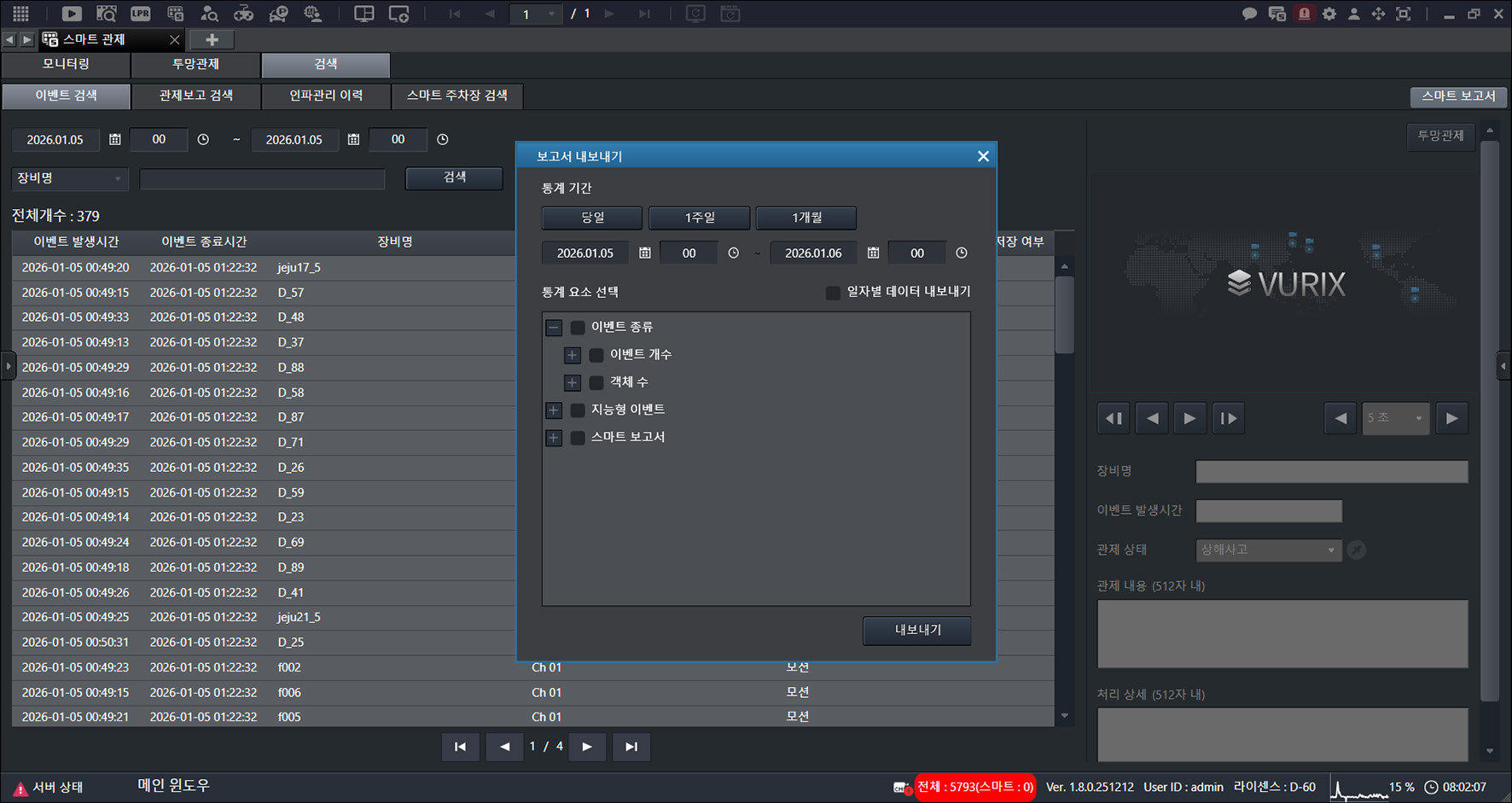Open the camera search icon
The width and height of the screenshot is (1512, 803).
click(106, 14)
